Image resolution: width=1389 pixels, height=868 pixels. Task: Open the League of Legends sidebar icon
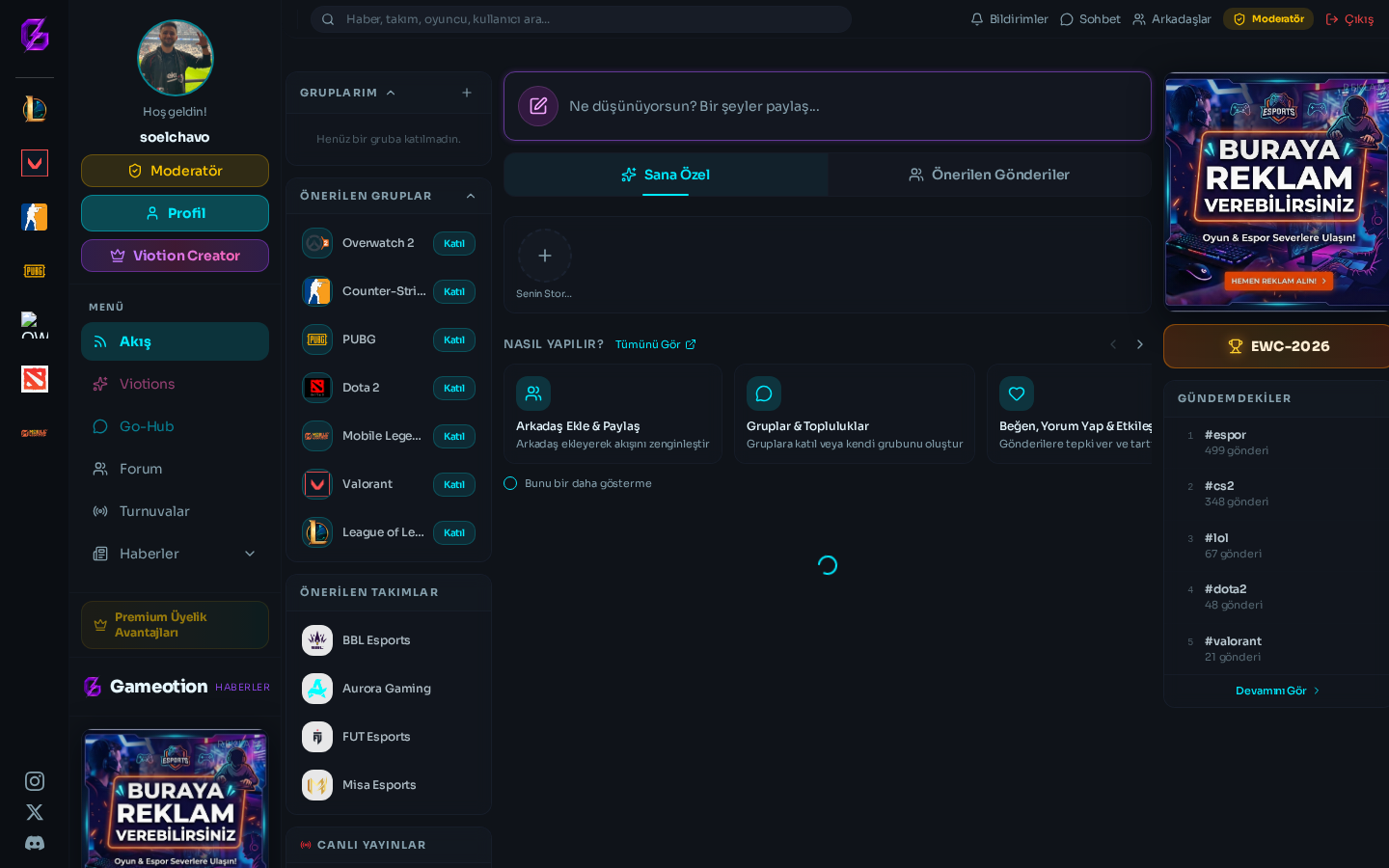[x=35, y=109]
